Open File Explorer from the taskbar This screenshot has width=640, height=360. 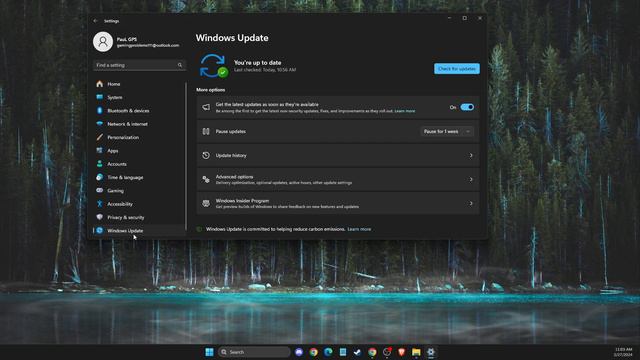coord(416,352)
